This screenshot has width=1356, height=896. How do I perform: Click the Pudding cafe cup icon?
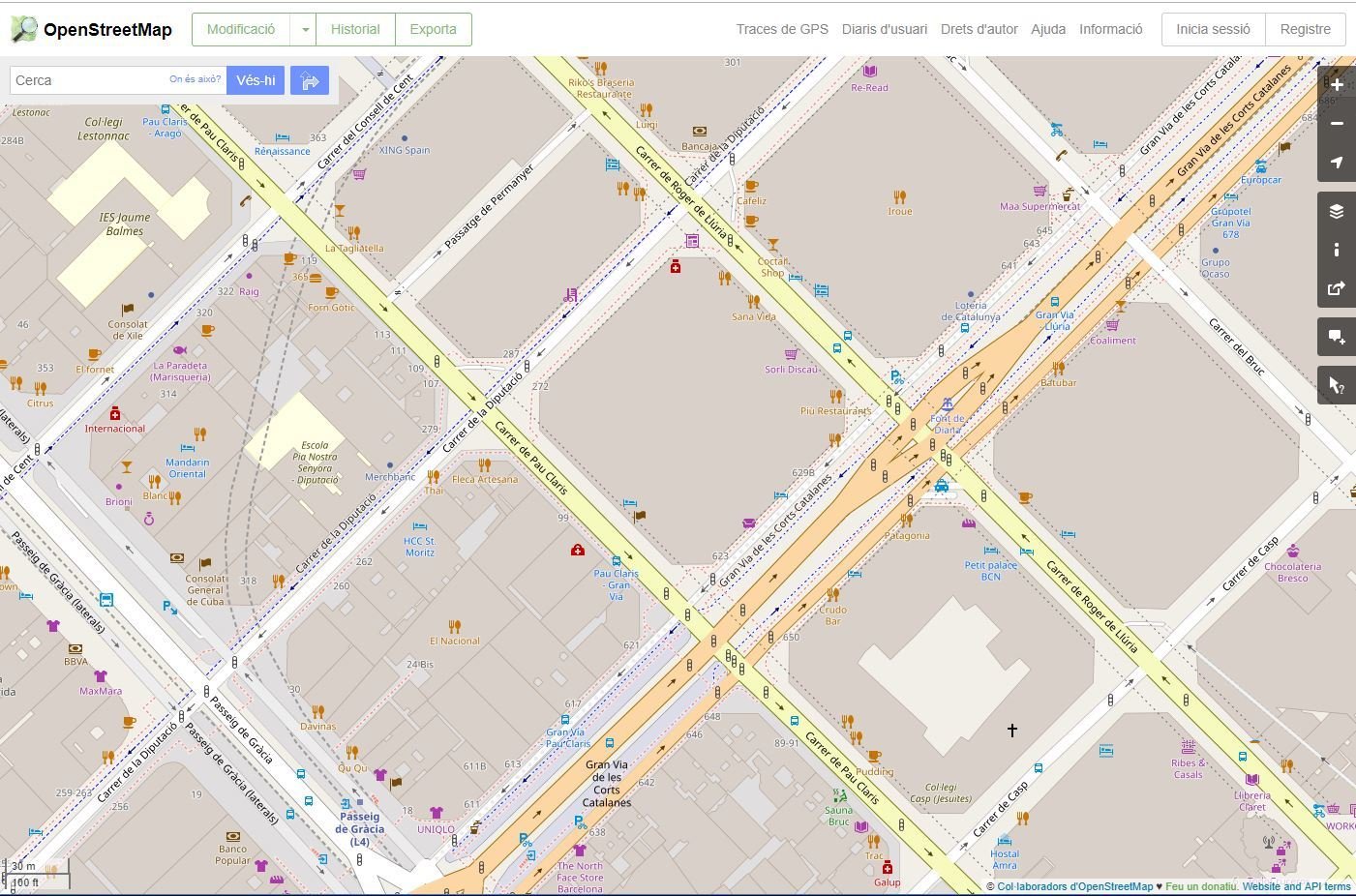874,757
